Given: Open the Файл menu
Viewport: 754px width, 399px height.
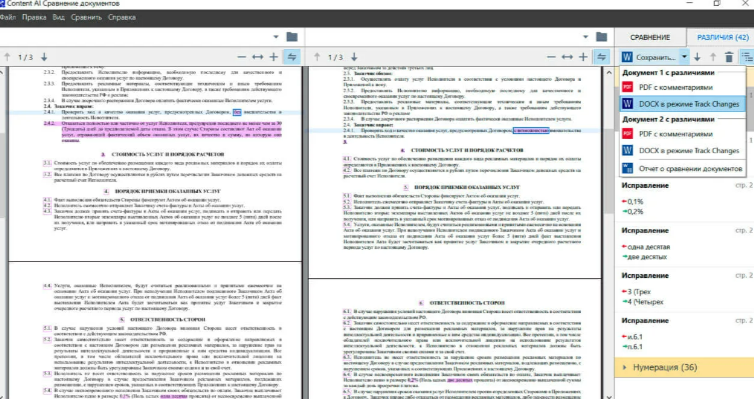Looking at the screenshot, I should click(8, 17).
